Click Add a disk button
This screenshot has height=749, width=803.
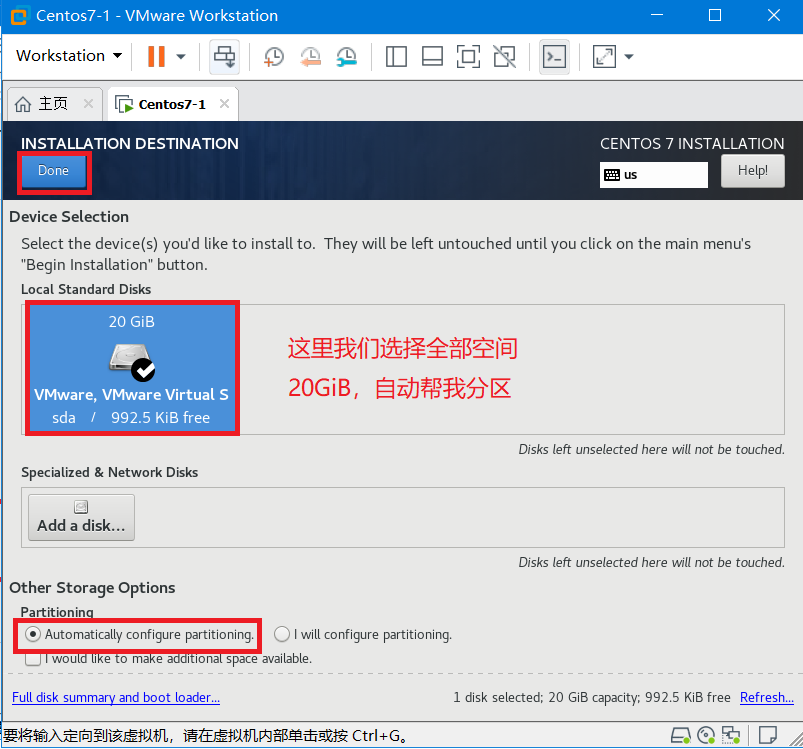pos(81,517)
